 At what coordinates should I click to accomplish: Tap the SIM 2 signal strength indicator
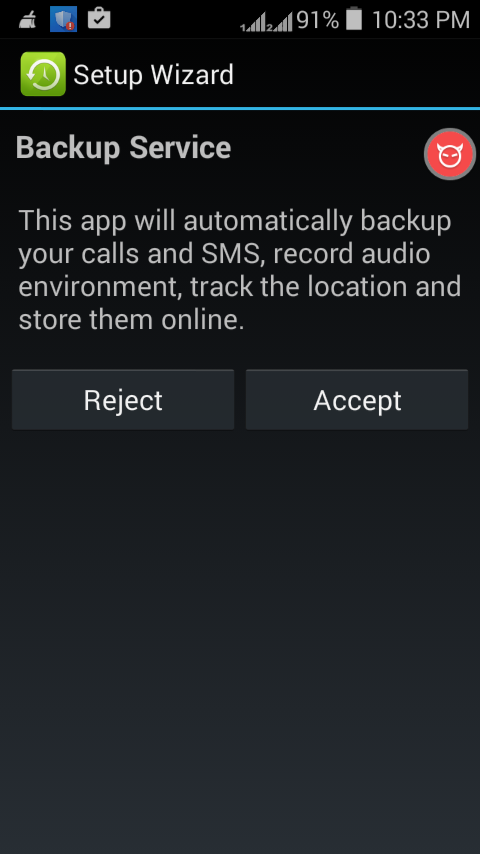[x=280, y=22]
